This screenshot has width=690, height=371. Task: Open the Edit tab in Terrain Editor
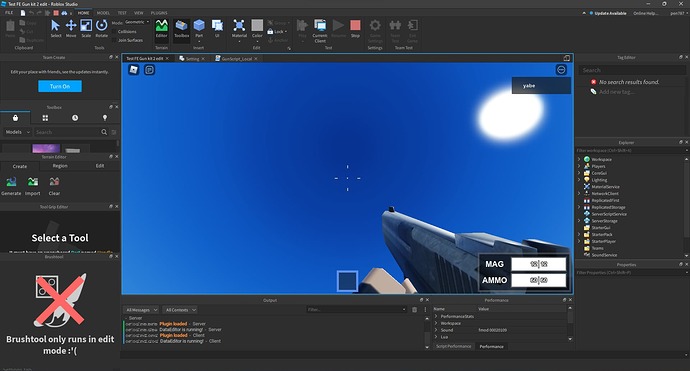(100, 166)
